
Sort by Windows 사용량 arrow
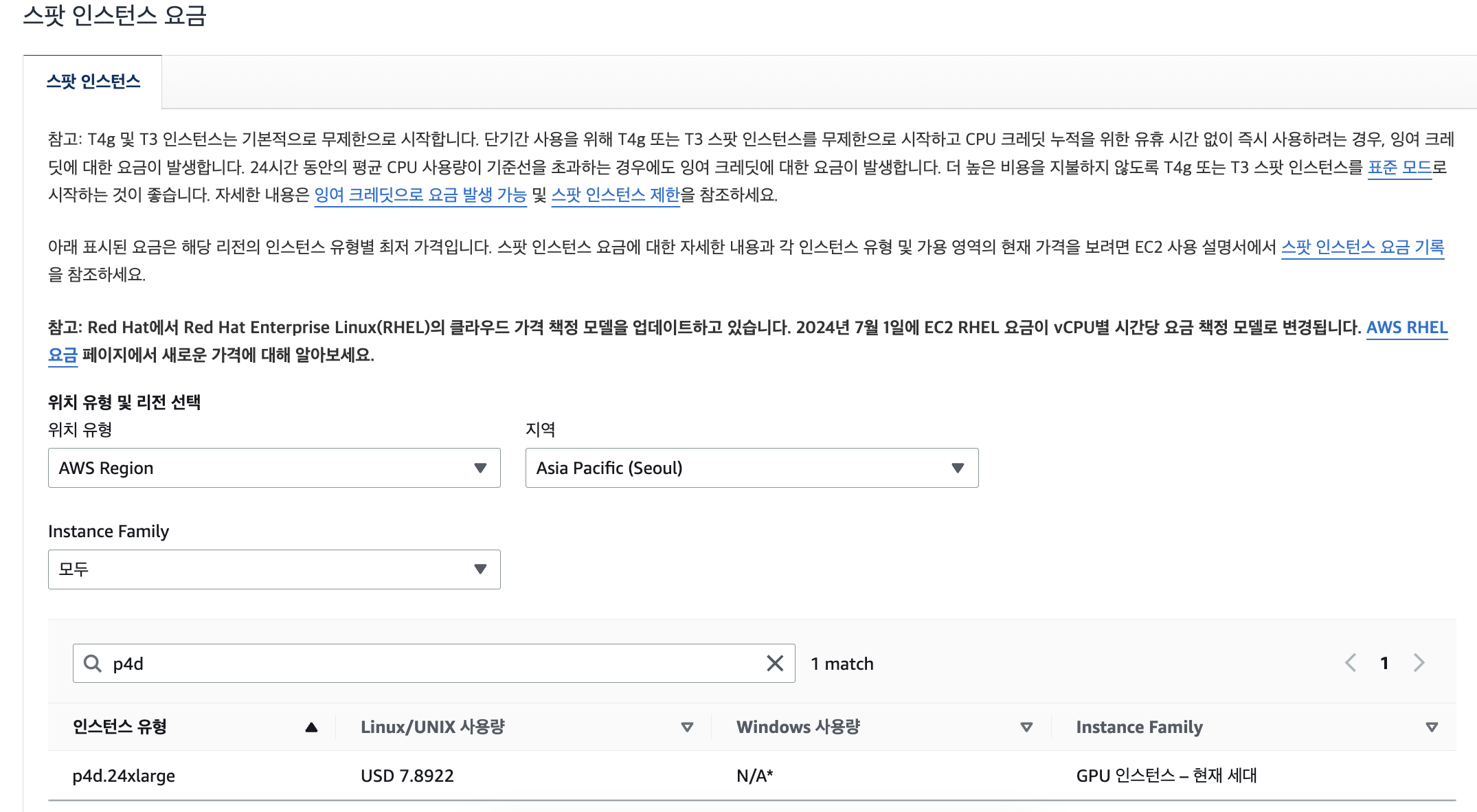1026,727
